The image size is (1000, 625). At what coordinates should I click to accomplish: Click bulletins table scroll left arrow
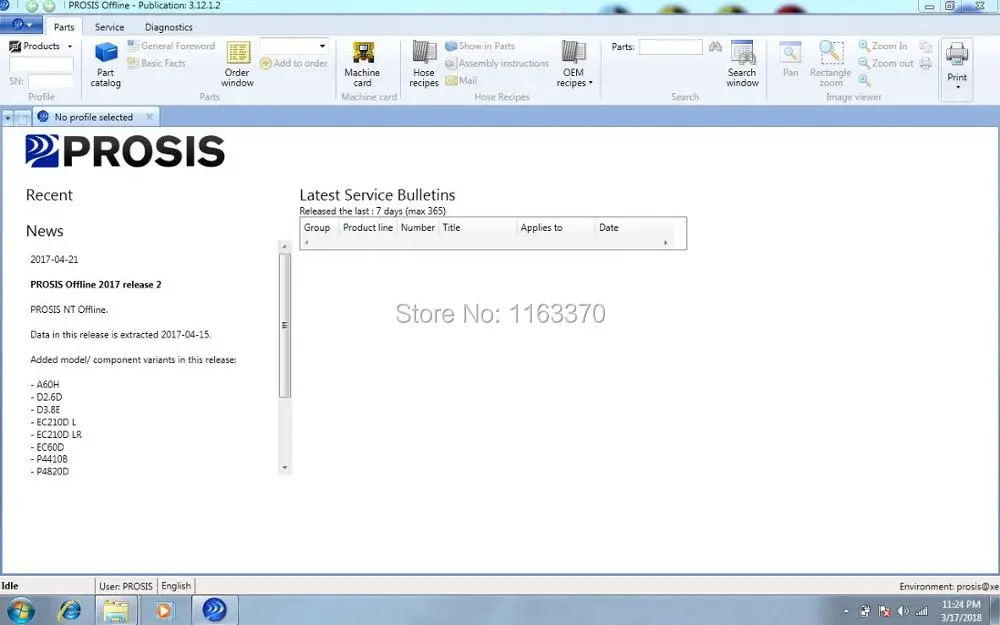click(x=307, y=242)
